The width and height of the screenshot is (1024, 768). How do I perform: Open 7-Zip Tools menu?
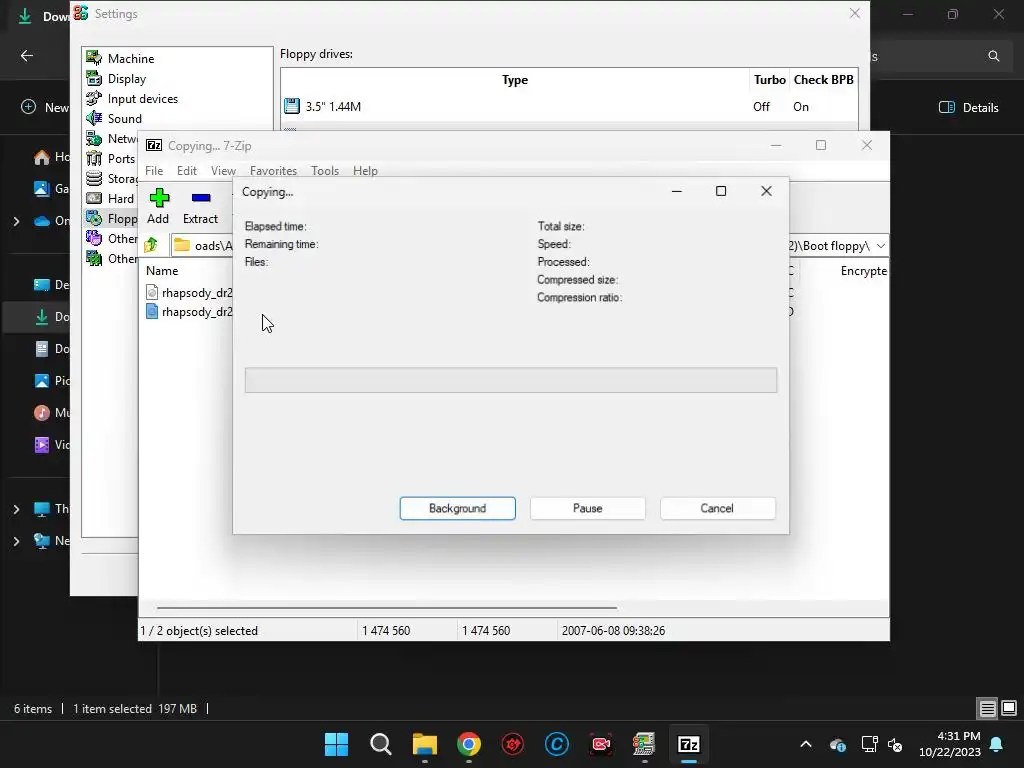click(325, 171)
